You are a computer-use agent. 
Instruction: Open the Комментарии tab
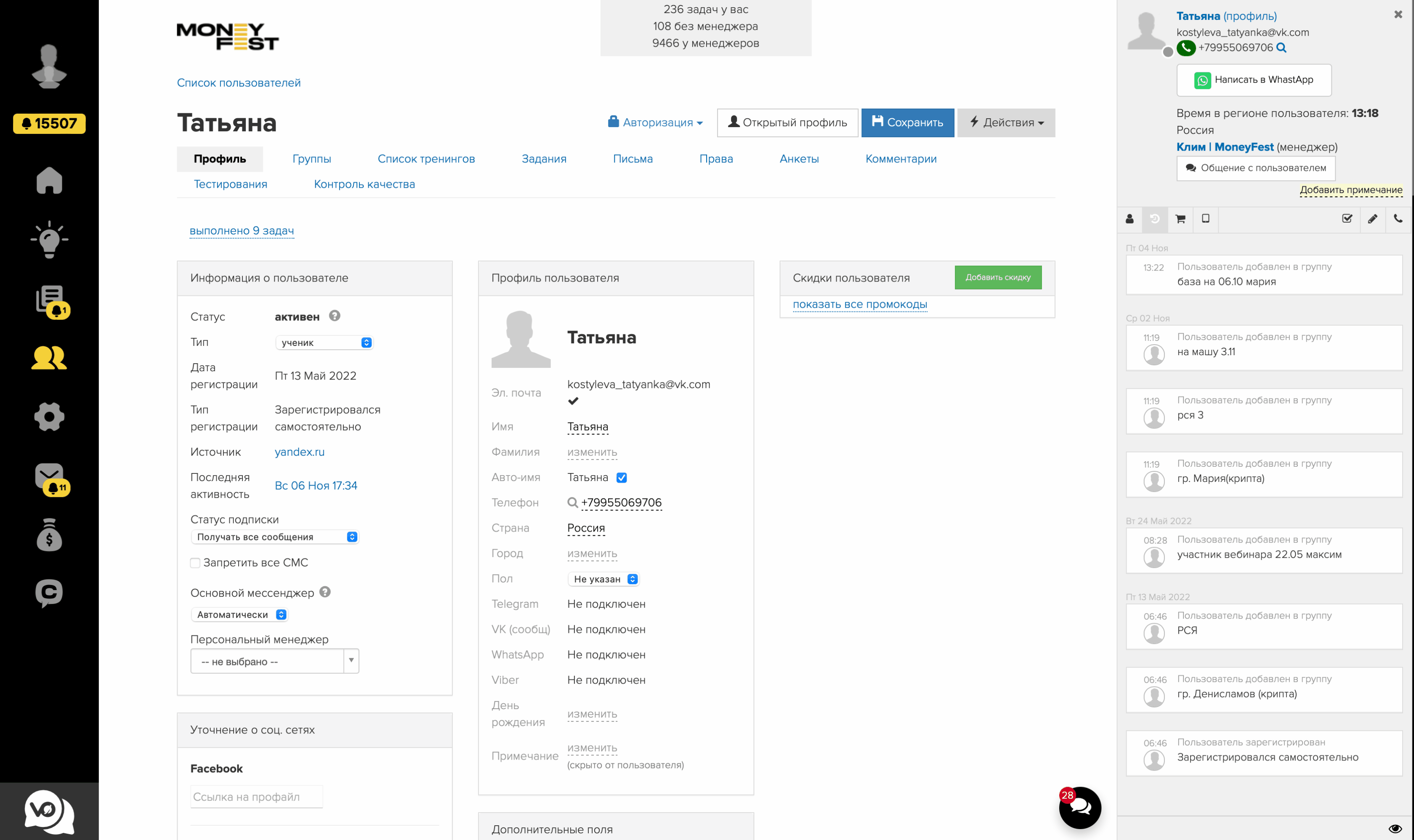[x=901, y=159]
